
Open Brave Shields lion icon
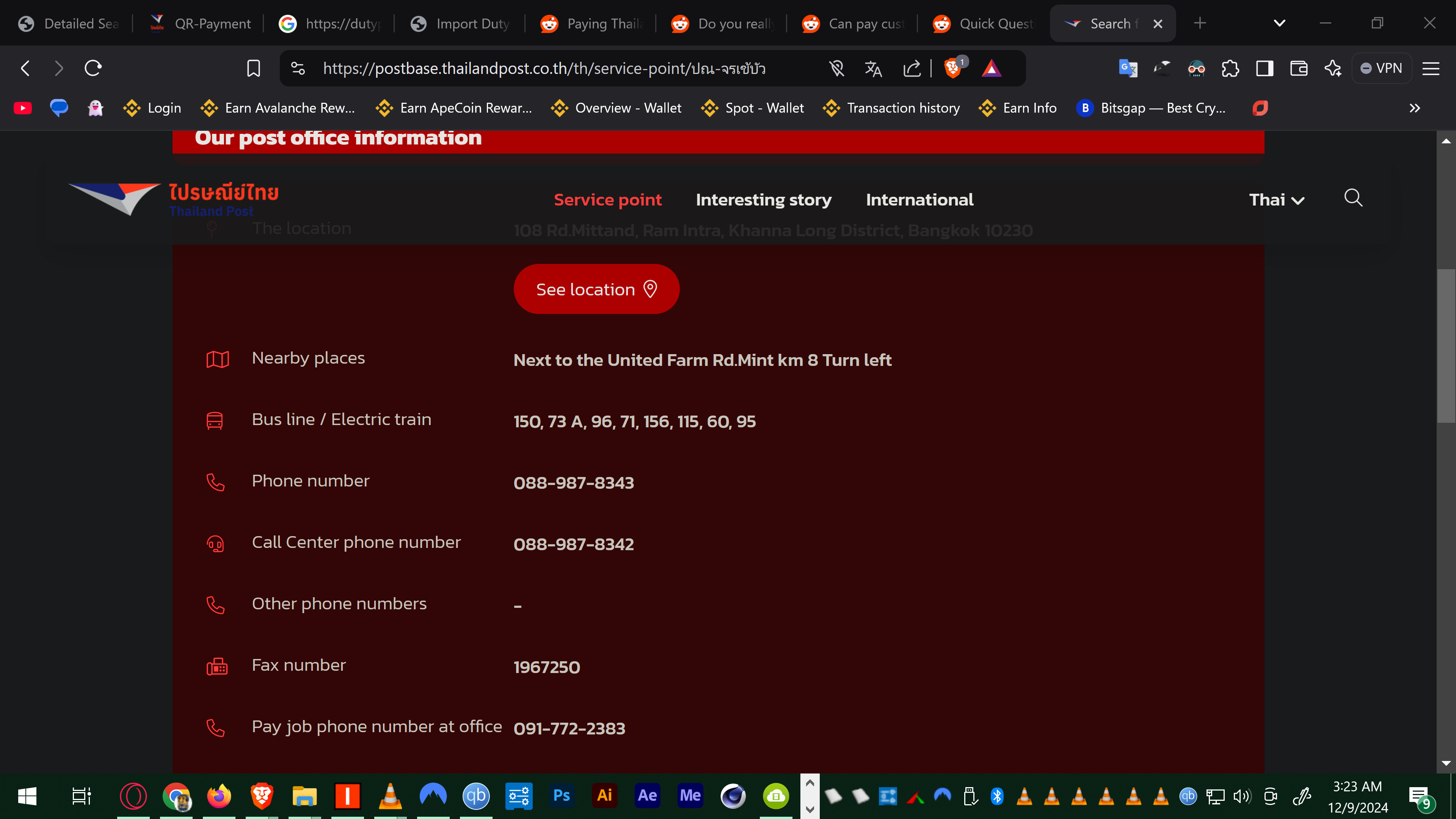(x=953, y=68)
